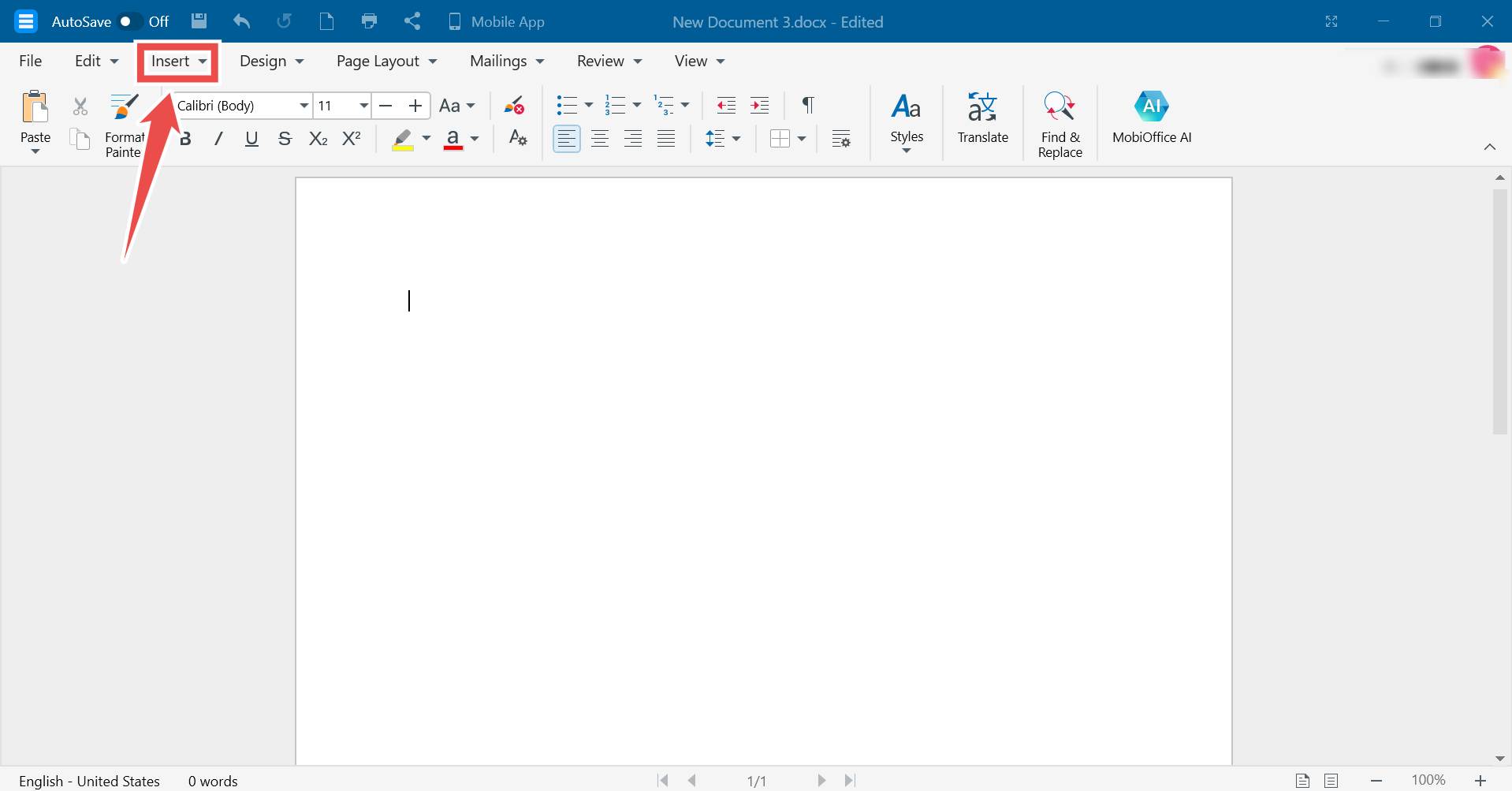Justify text alignment
Viewport: 1512px width, 791px height.
pyautogui.click(x=666, y=139)
